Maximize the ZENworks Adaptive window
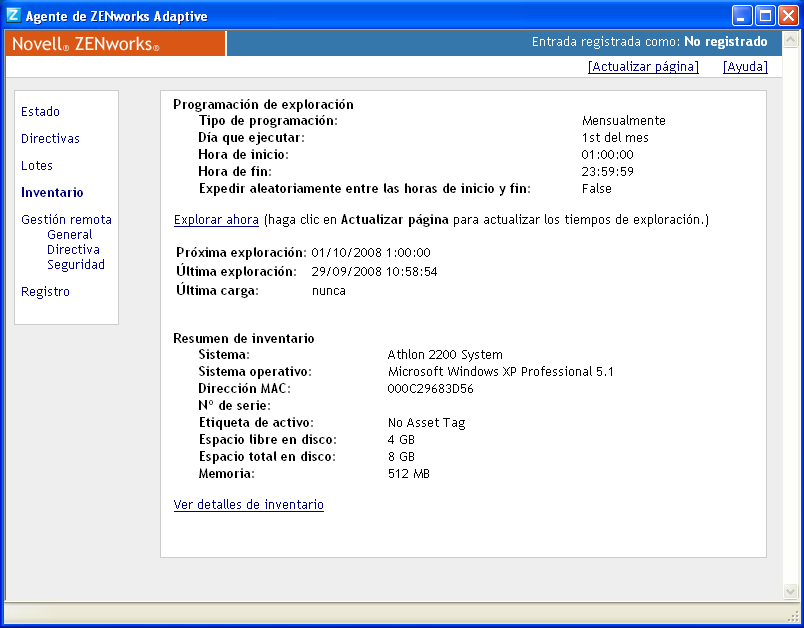This screenshot has width=804, height=628. [766, 16]
